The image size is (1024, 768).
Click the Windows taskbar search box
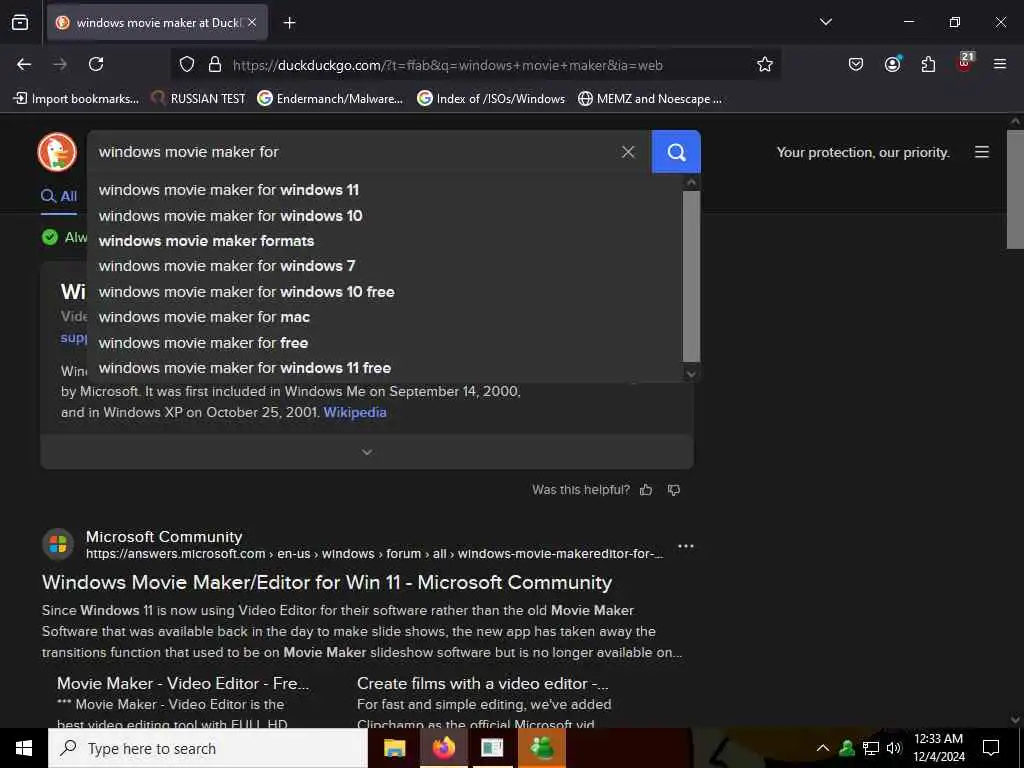click(208, 748)
